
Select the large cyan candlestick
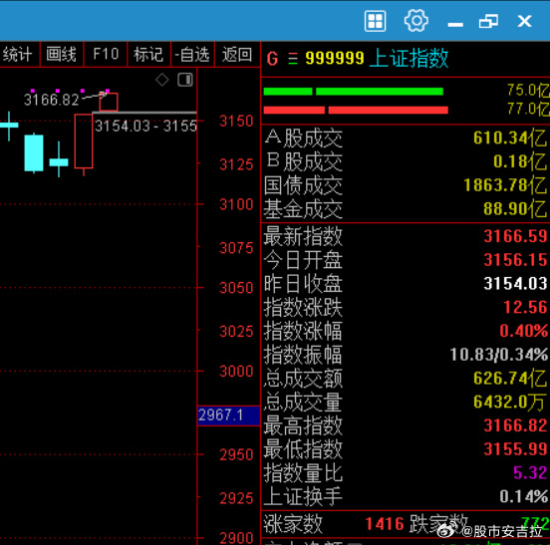click(x=34, y=153)
